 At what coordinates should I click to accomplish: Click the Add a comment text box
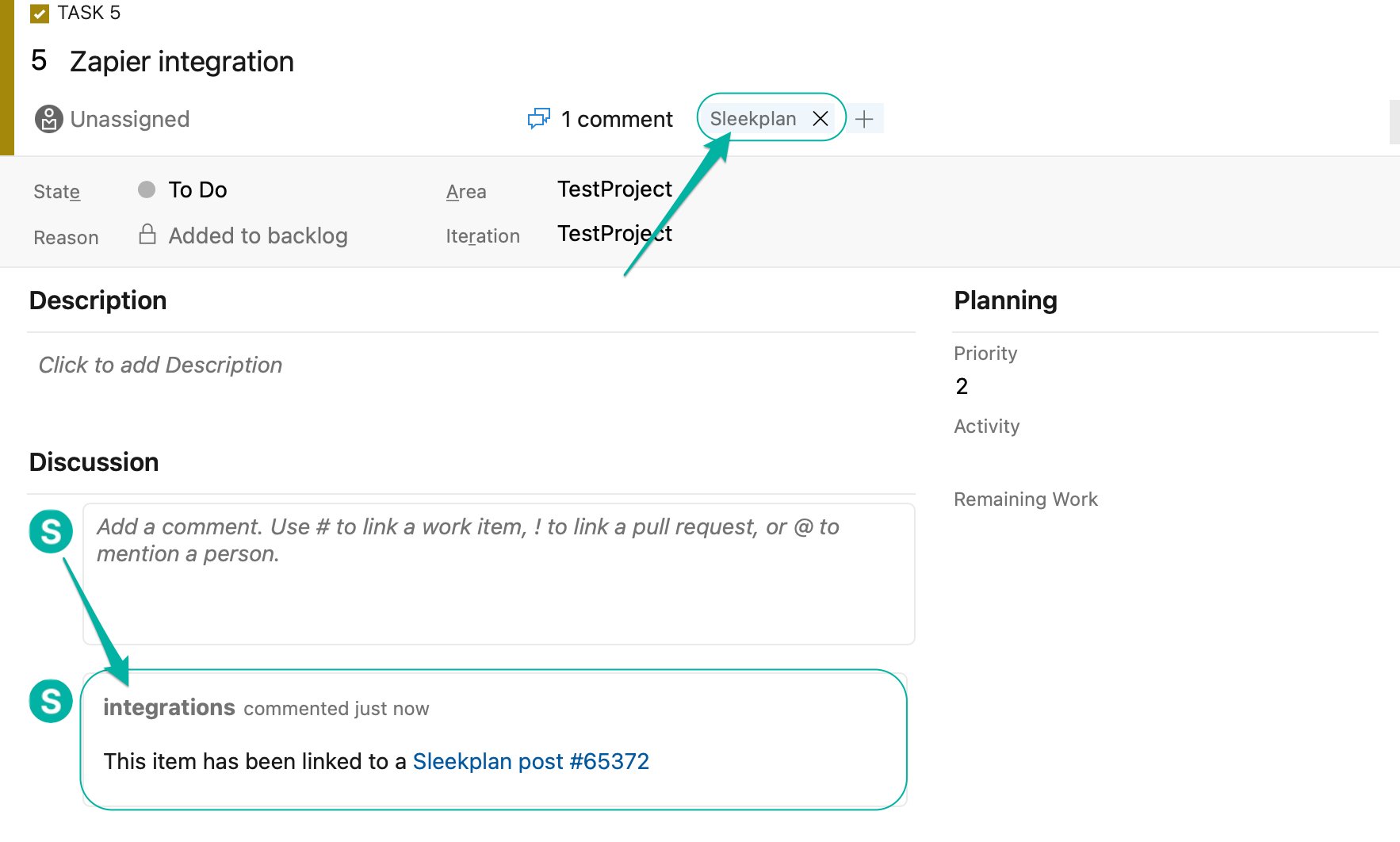(x=499, y=574)
